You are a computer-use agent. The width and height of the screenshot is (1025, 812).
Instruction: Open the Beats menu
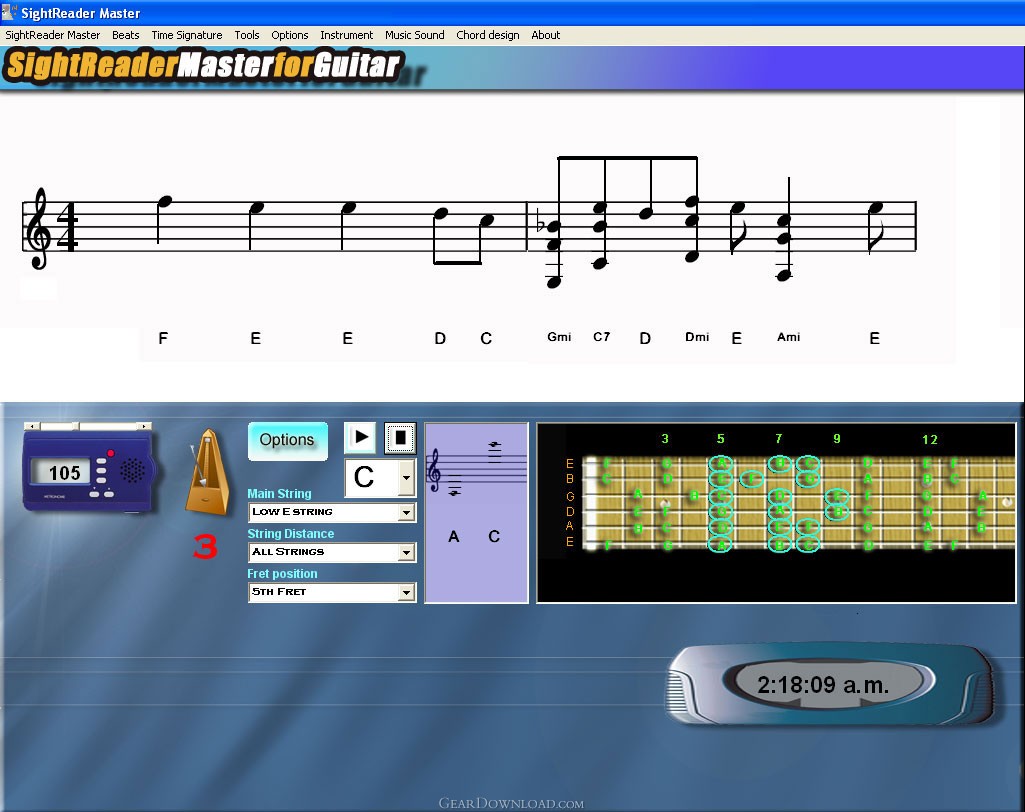[126, 35]
